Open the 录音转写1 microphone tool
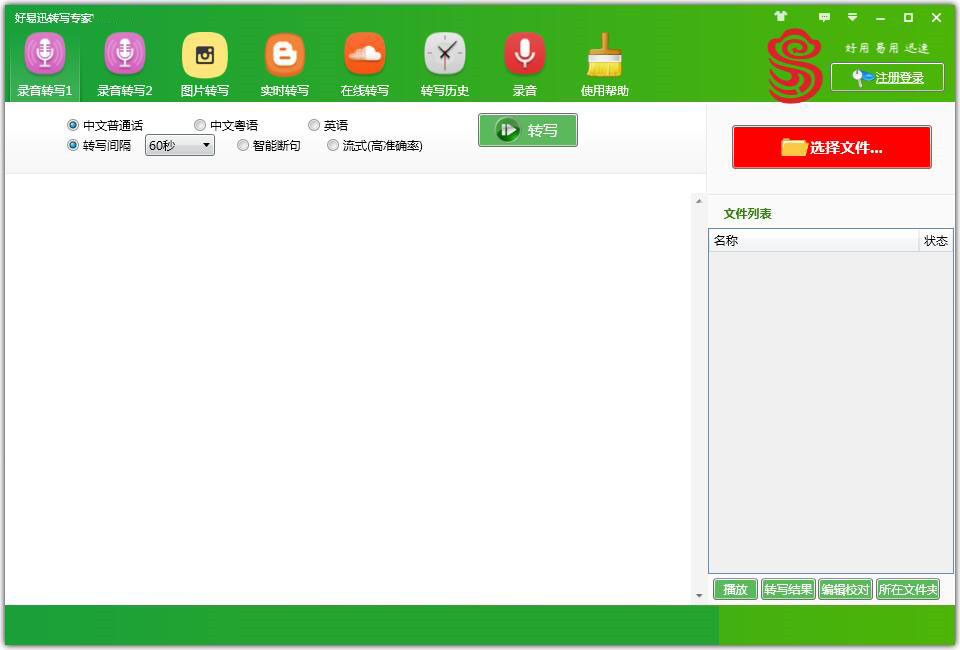Image resolution: width=960 pixels, height=650 pixels. click(45, 64)
